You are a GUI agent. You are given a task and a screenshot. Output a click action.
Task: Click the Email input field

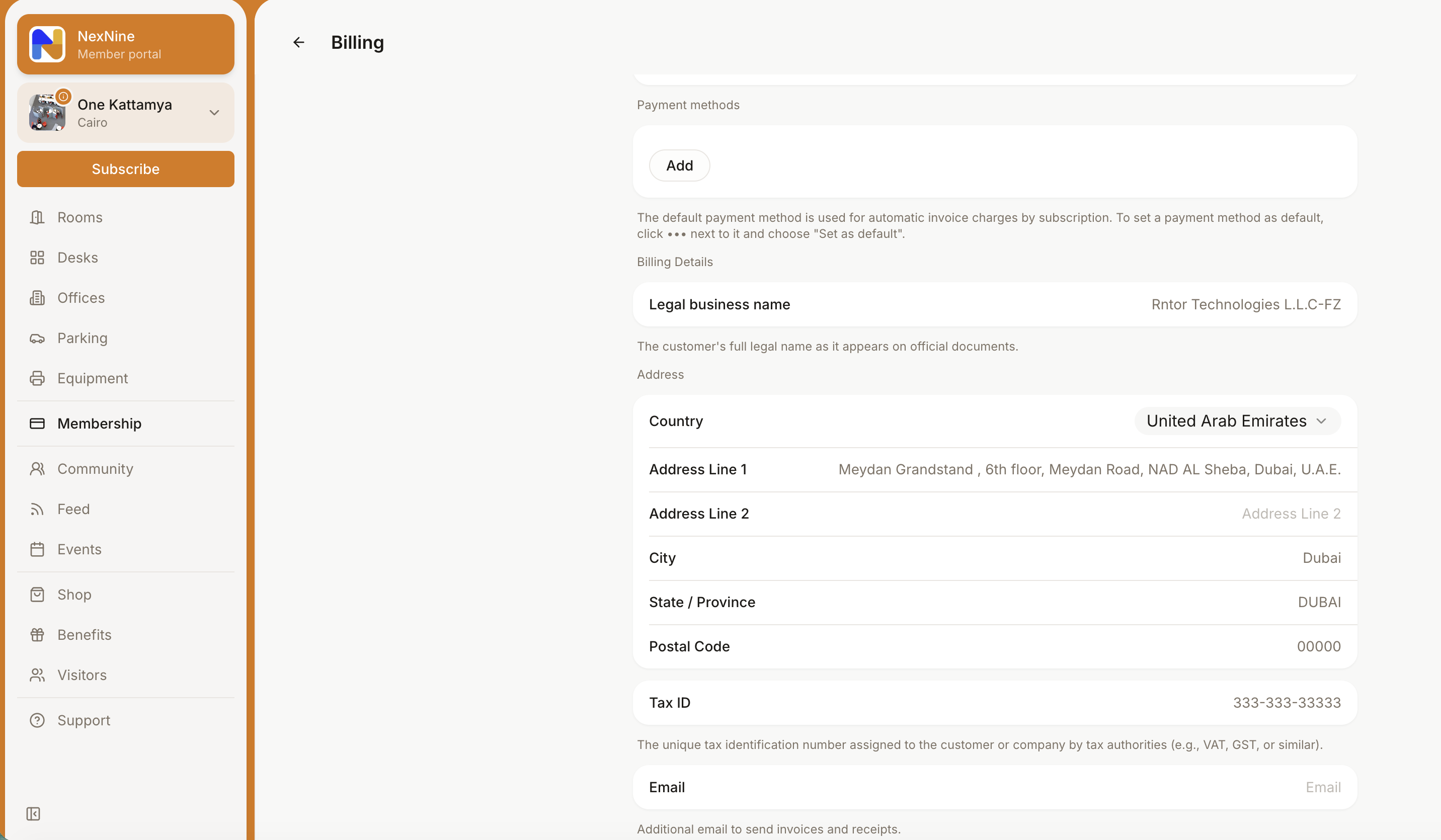point(995,787)
